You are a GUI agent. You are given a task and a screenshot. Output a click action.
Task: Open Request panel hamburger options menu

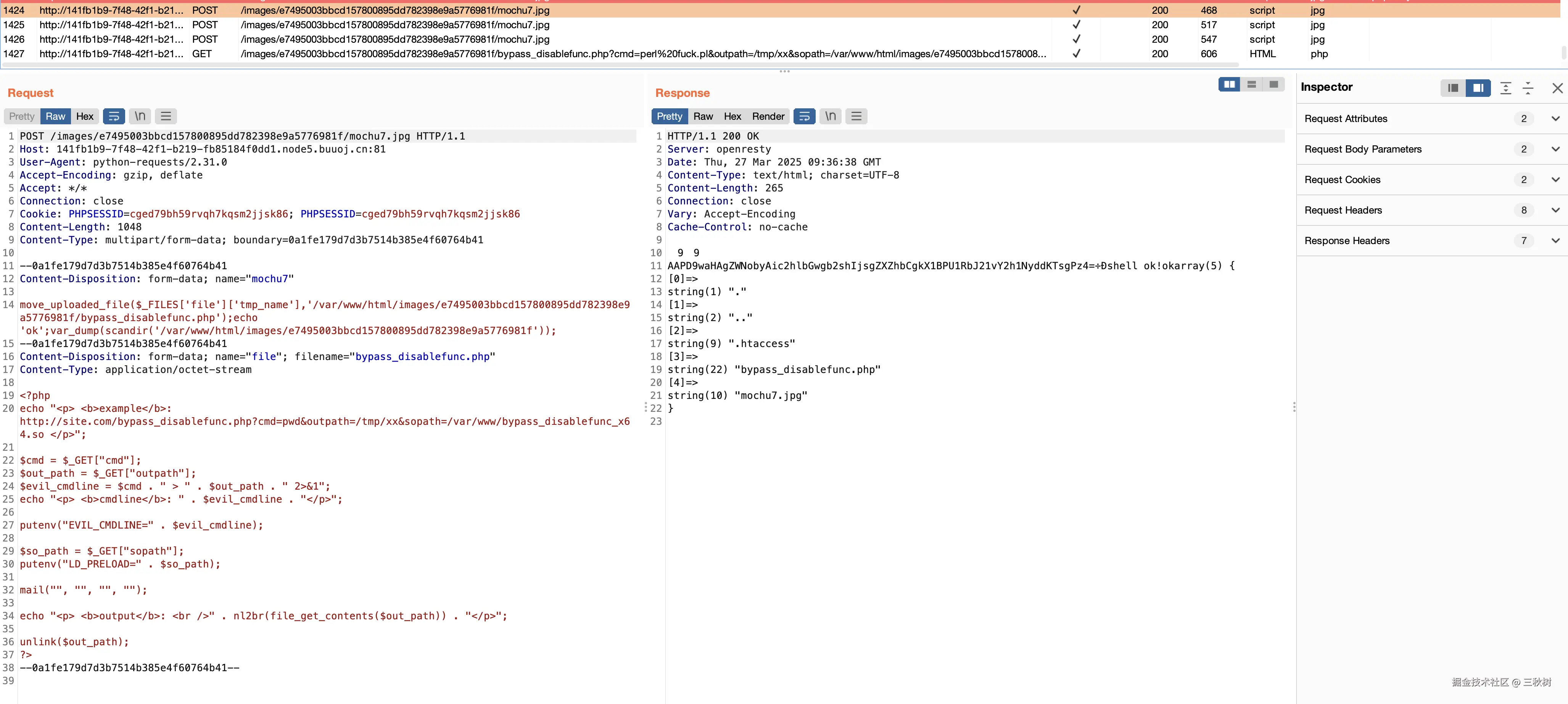[x=166, y=116]
